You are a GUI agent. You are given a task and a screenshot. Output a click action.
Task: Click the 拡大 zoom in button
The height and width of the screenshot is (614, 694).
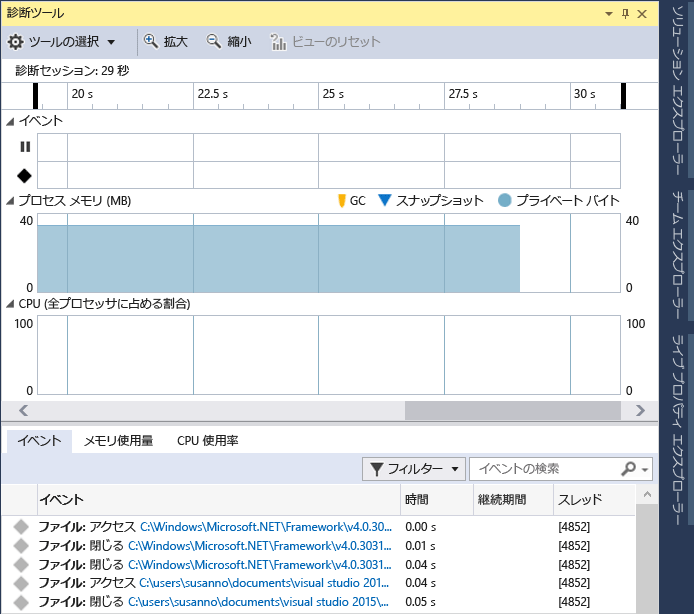tap(166, 42)
